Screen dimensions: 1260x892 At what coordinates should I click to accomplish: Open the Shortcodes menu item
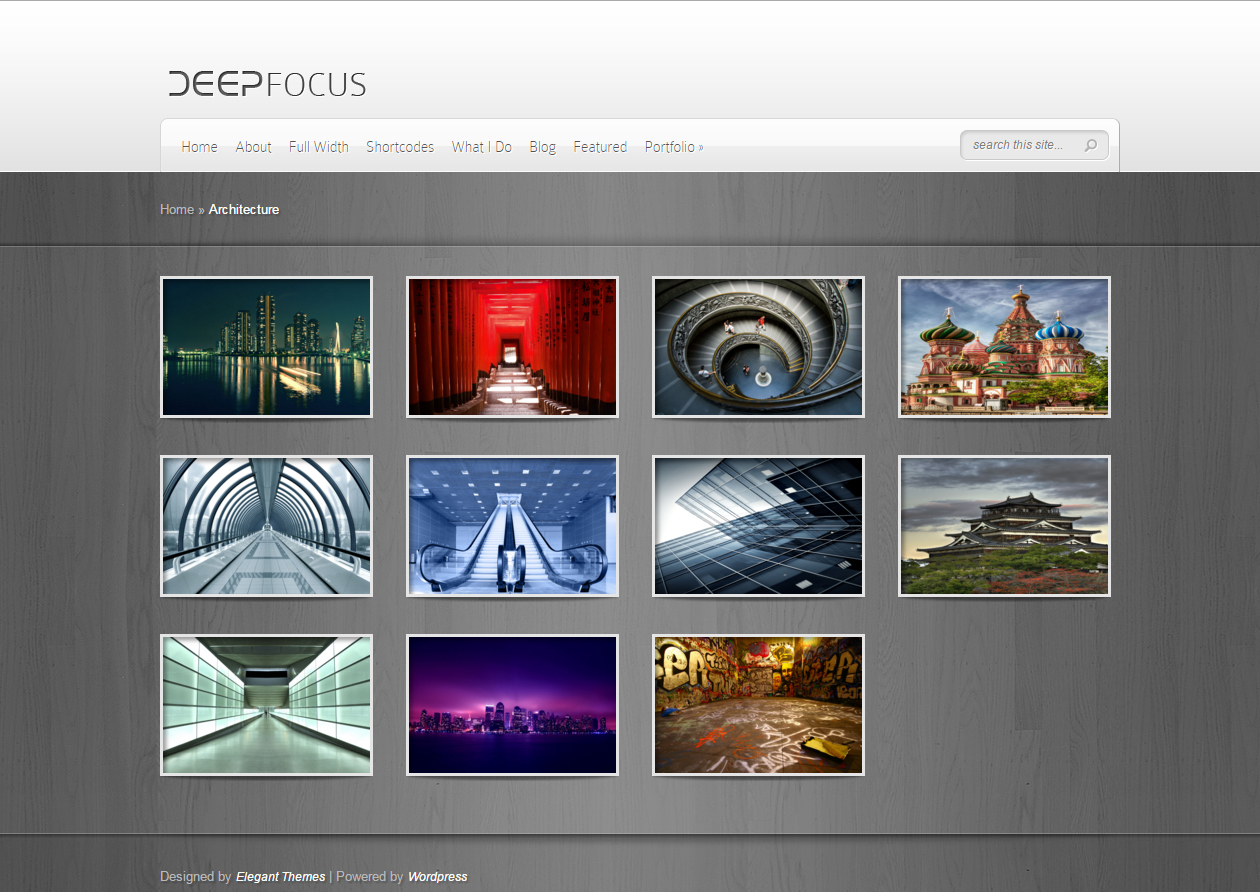coord(400,147)
